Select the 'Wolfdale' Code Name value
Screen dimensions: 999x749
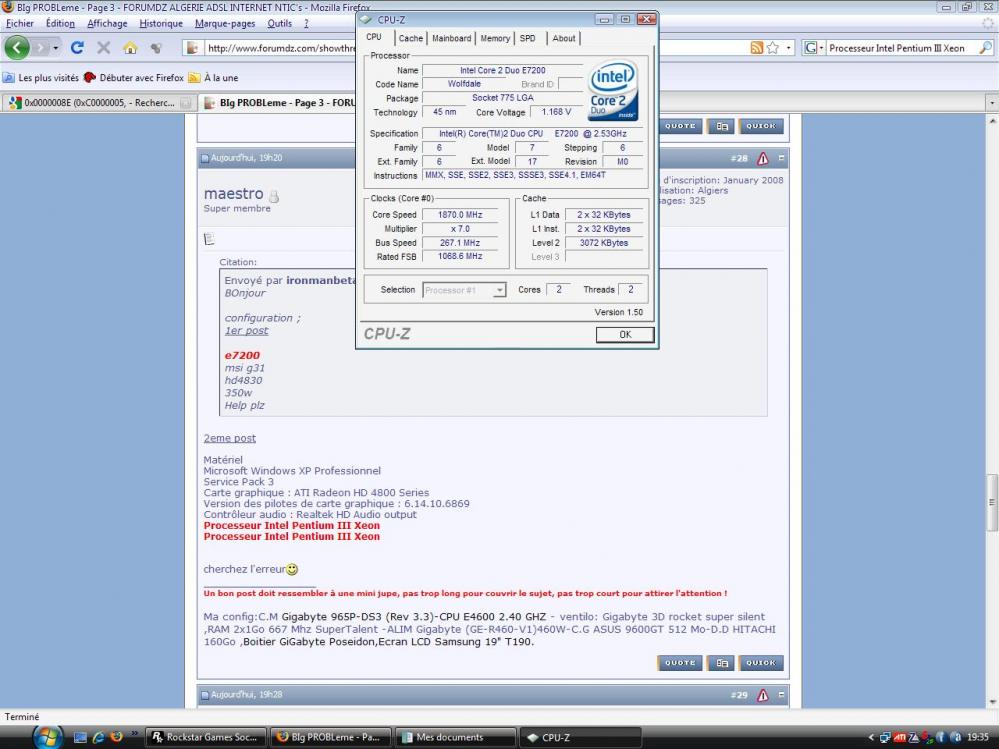point(464,84)
